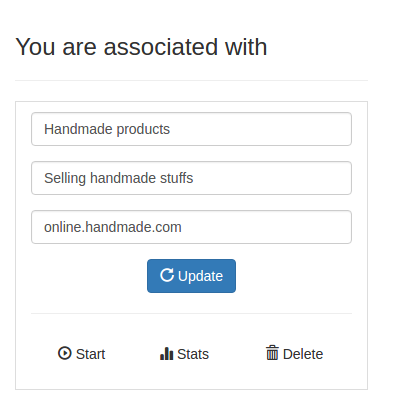Focus the 'Handmade products' name field
The width and height of the screenshot is (397, 408).
click(x=191, y=129)
